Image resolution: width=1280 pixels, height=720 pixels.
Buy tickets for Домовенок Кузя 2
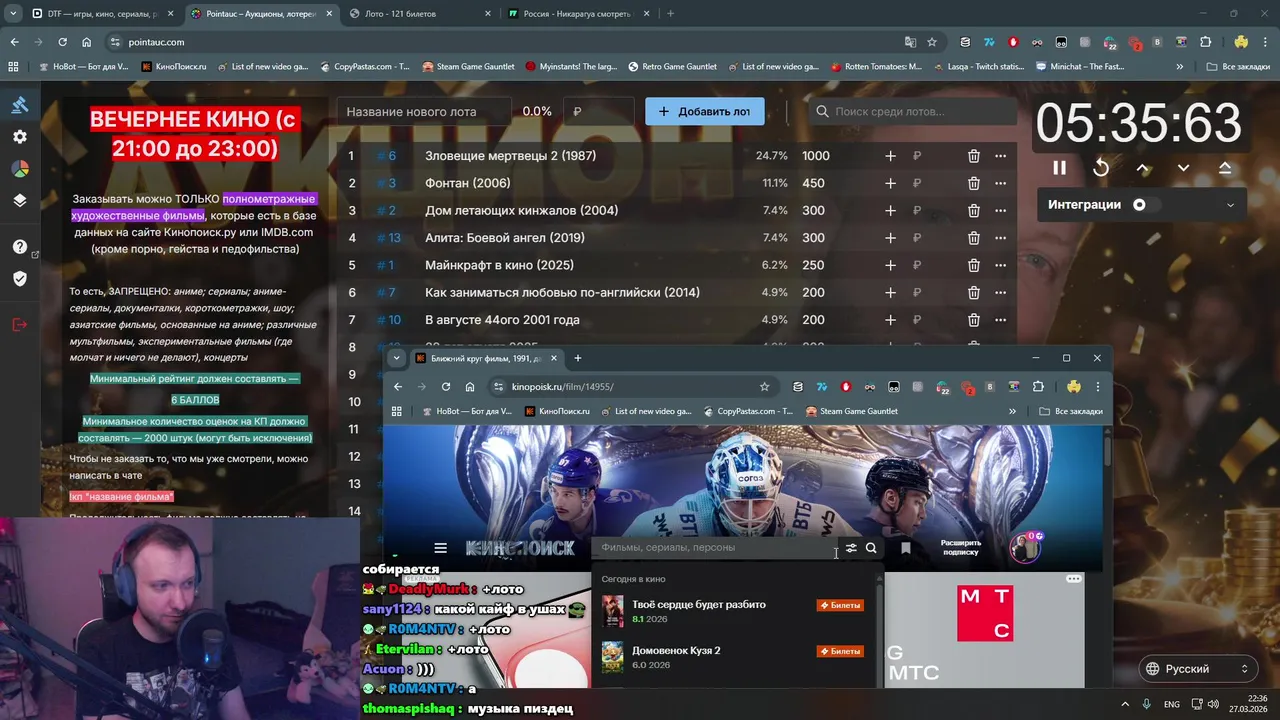pos(840,651)
